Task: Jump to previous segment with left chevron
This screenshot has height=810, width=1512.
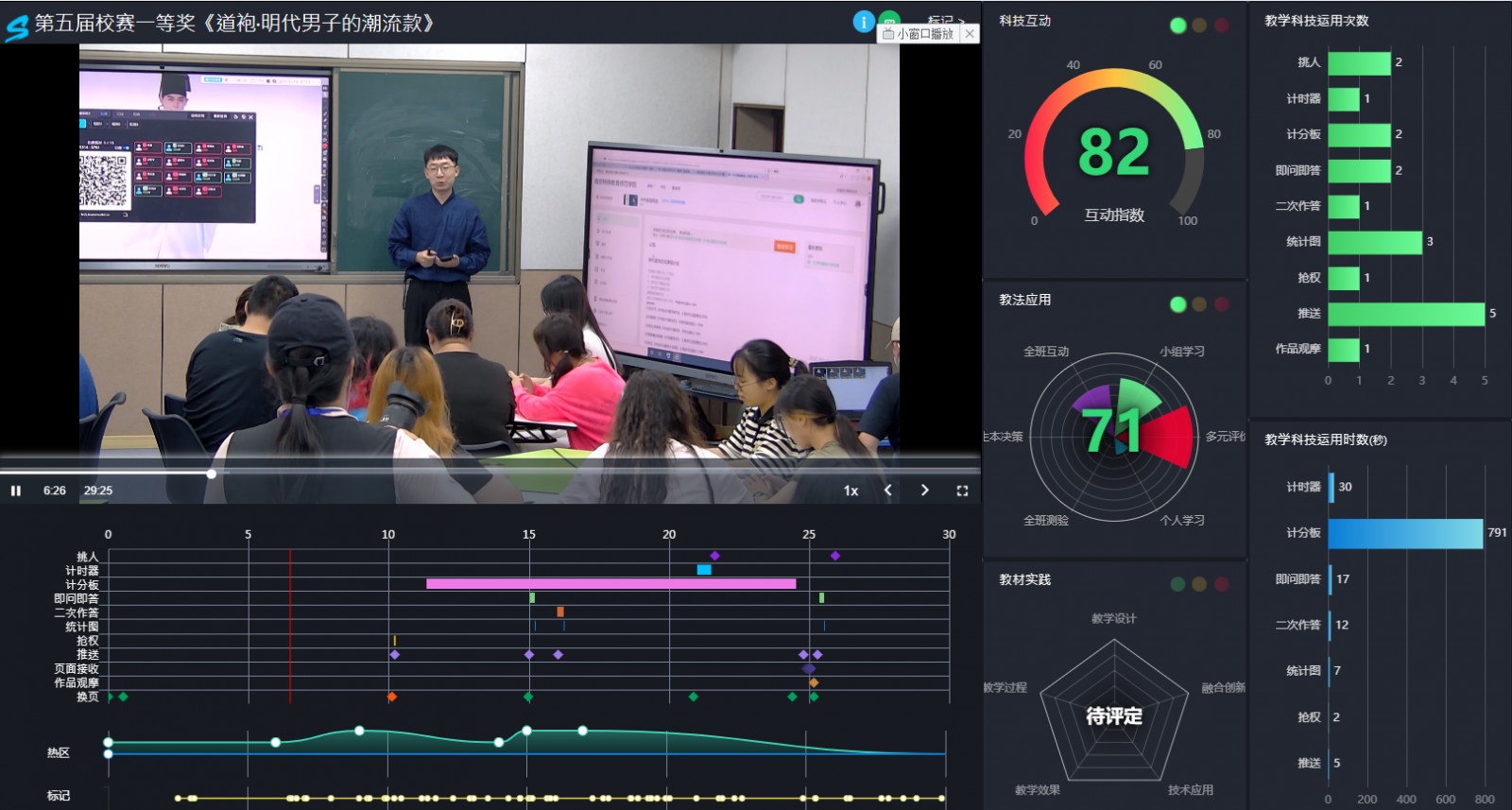Action: pyautogui.click(x=887, y=491)
